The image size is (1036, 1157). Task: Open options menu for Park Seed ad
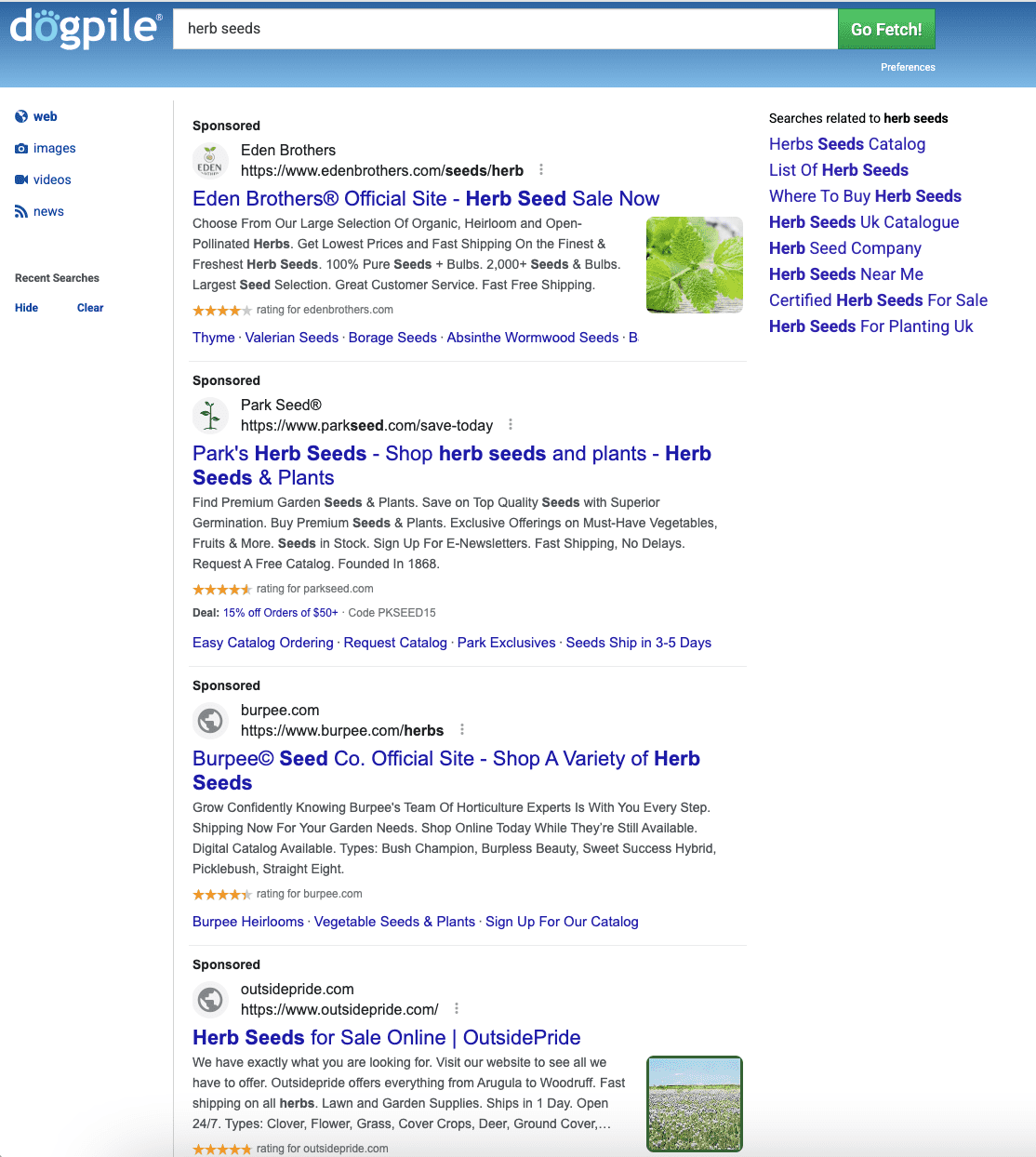(x=511, y=424)
